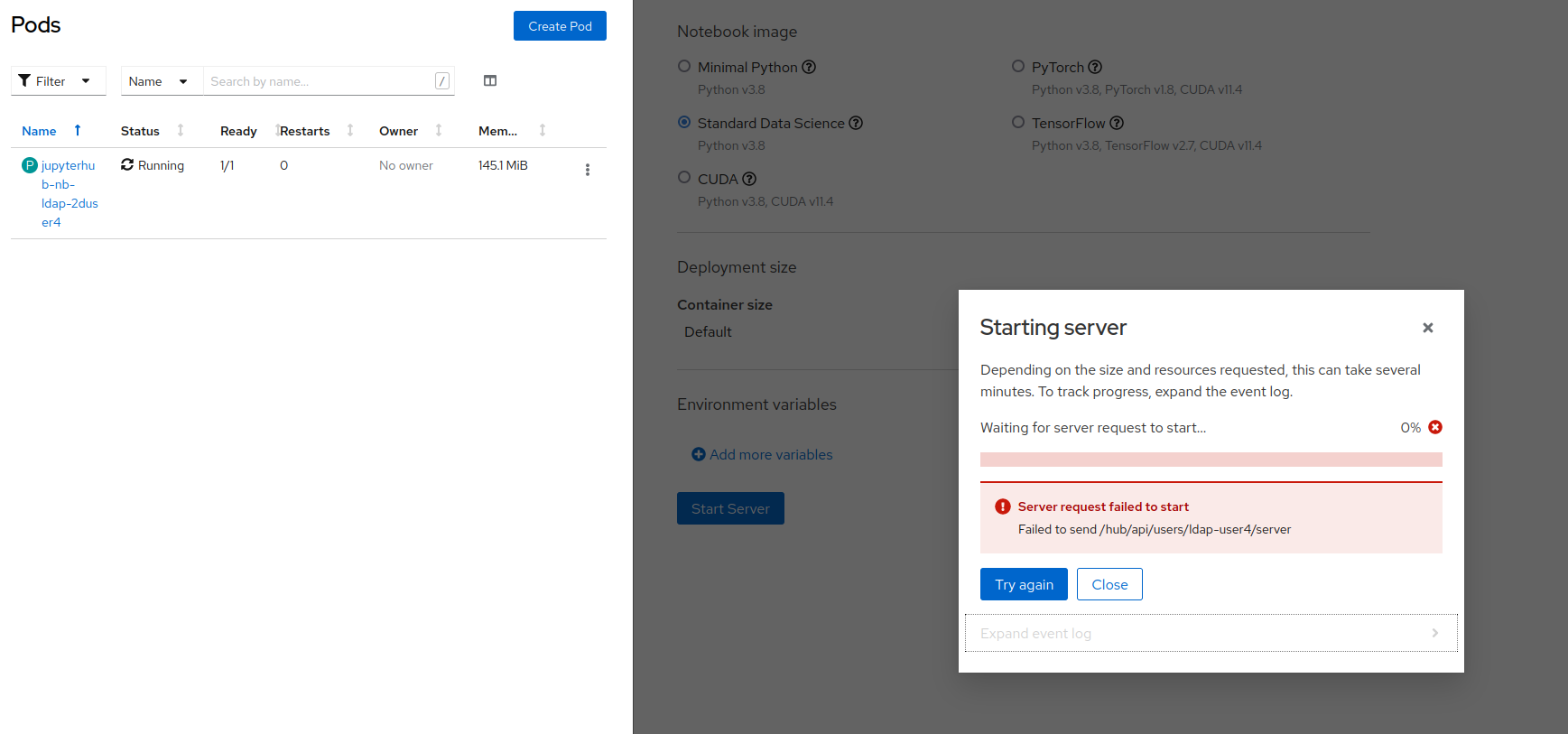Click the Try again button
The width and height of the screenshot is (1568, 734).
[x=1024, y=584]
